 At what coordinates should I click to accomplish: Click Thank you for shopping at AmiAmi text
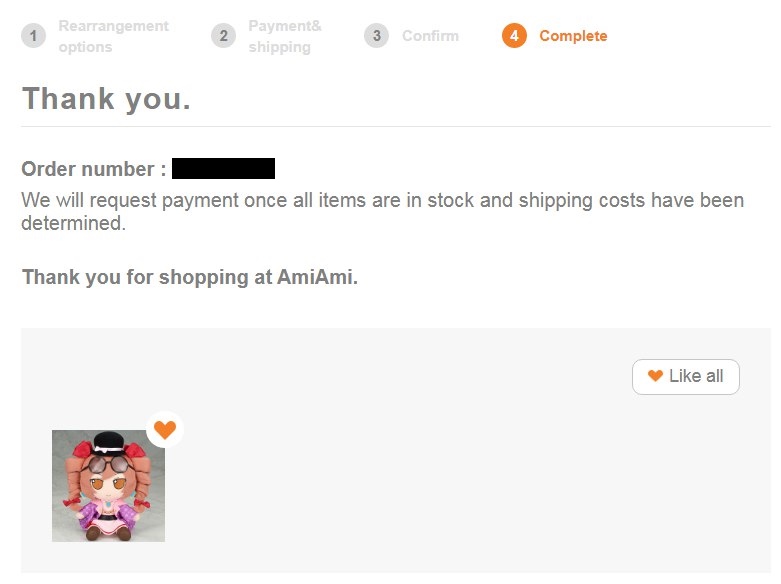pyautogui.click(x=189, y=277)
